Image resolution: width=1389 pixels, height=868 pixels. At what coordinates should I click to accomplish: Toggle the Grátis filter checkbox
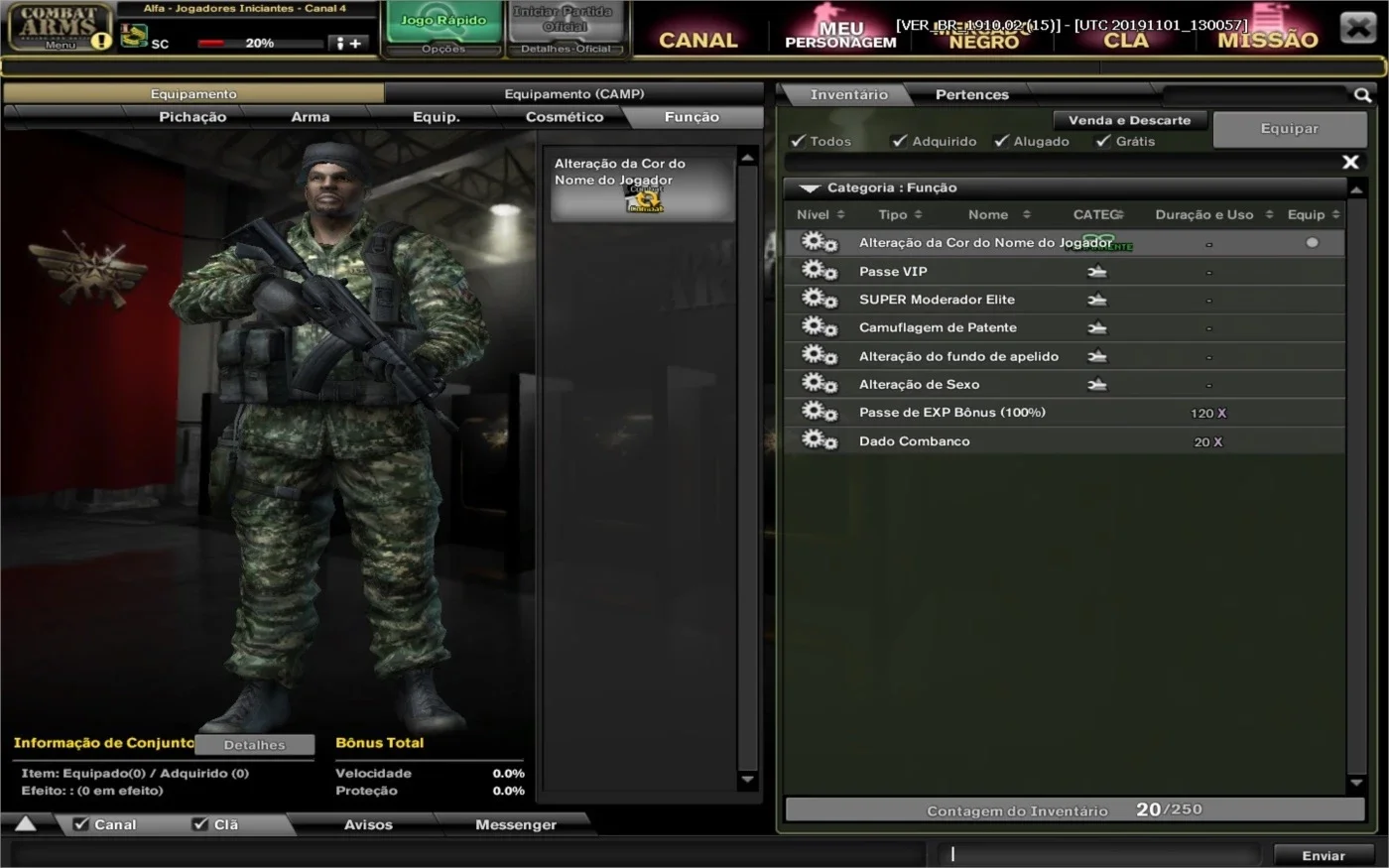coord(1102,141)
